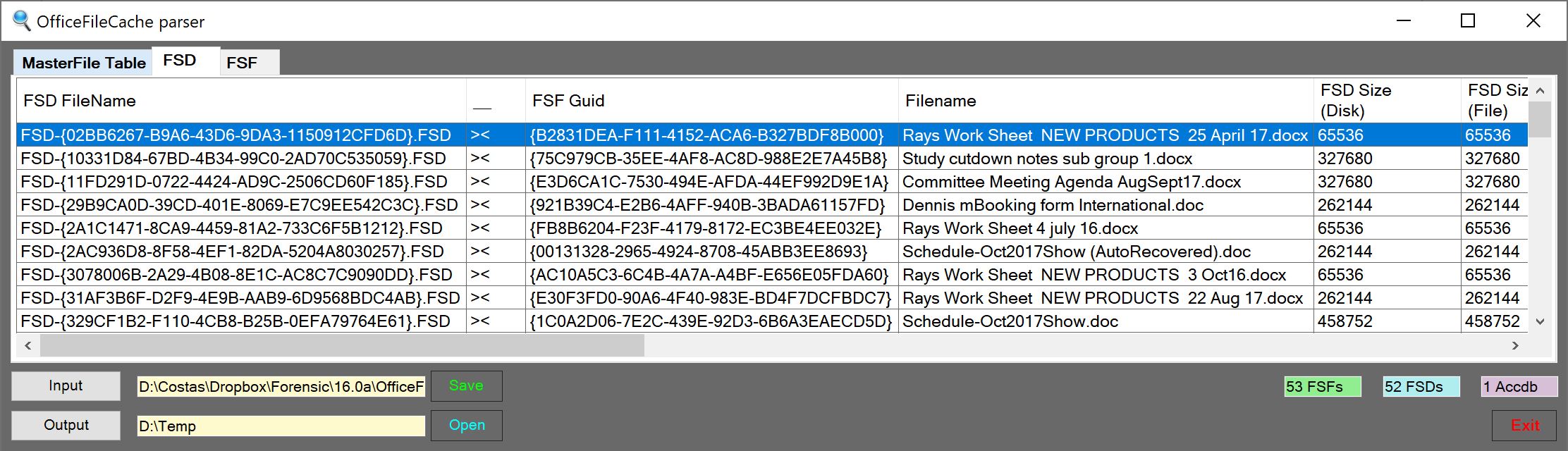
Task: Click the input path field showing Dropbox Forensic path
Action: point(281,385)
